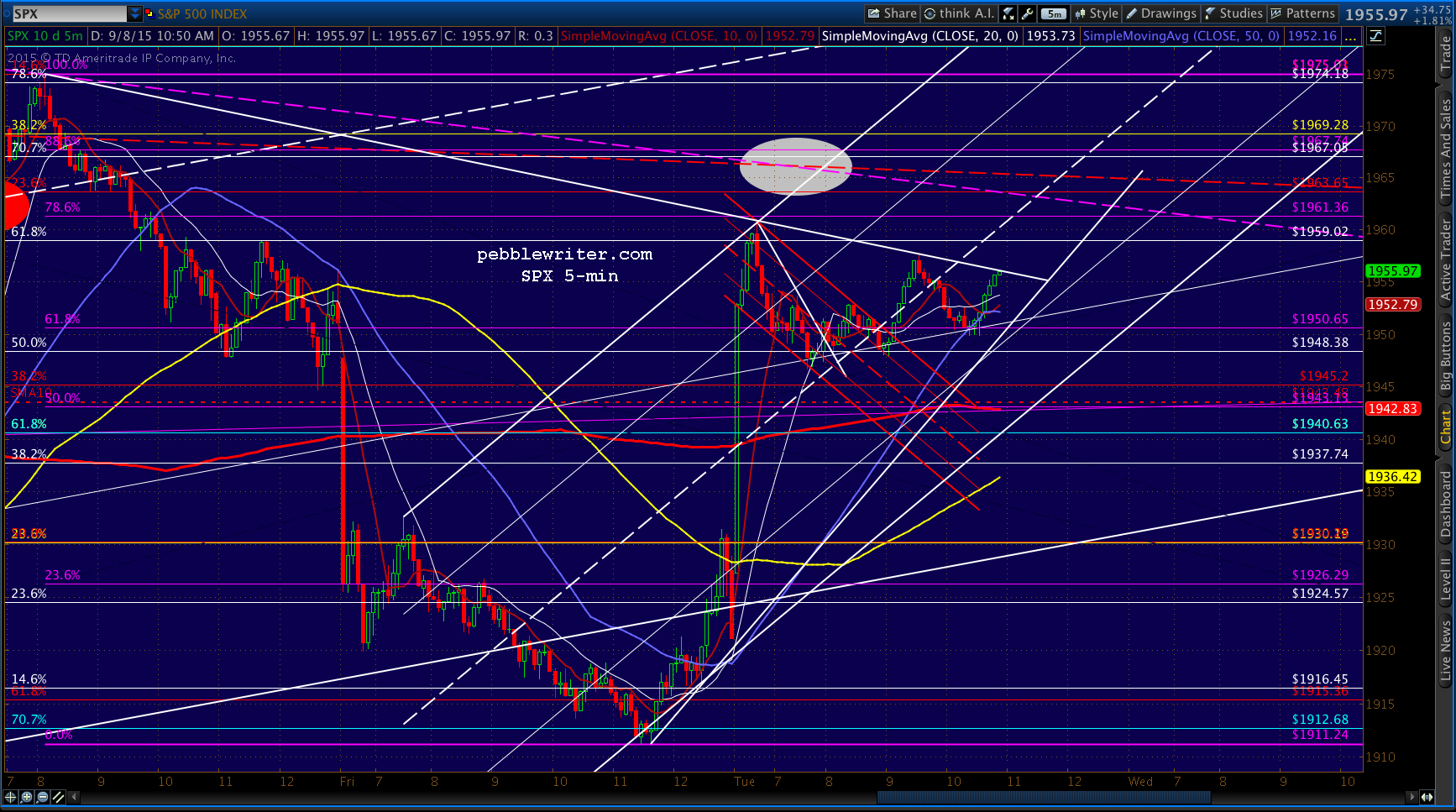Click the scrollbar right arrow
This screenshot has width=1456, height=812.
click(x=1411, y=797)
